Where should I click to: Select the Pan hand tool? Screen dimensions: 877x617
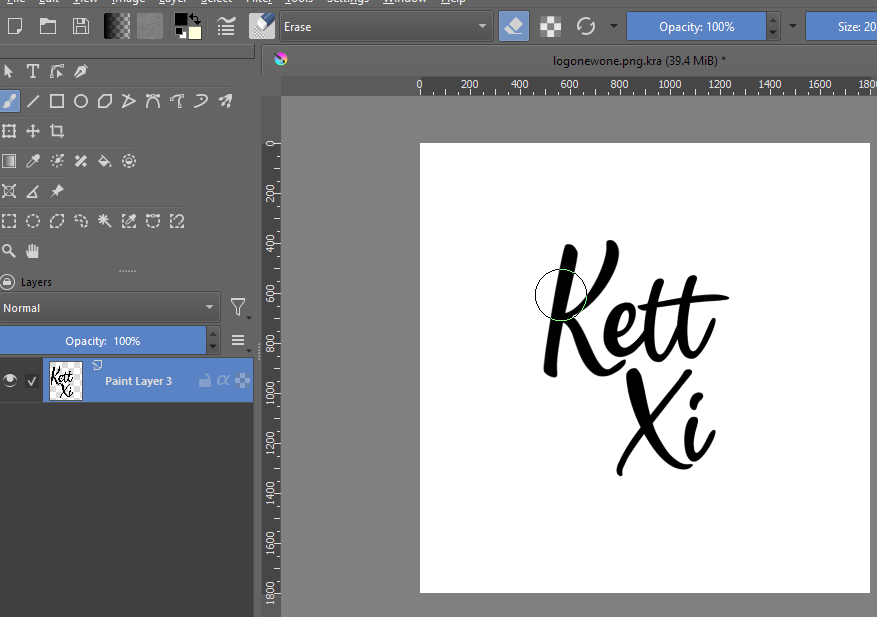33,251
